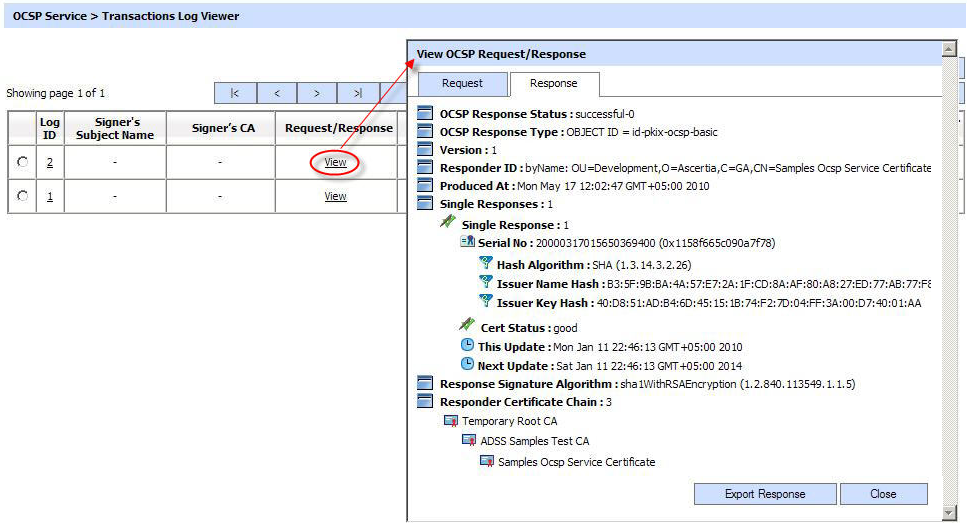Go to the first page of logs
The width and height of the screenshot is (967, 526).
point(235,93)
